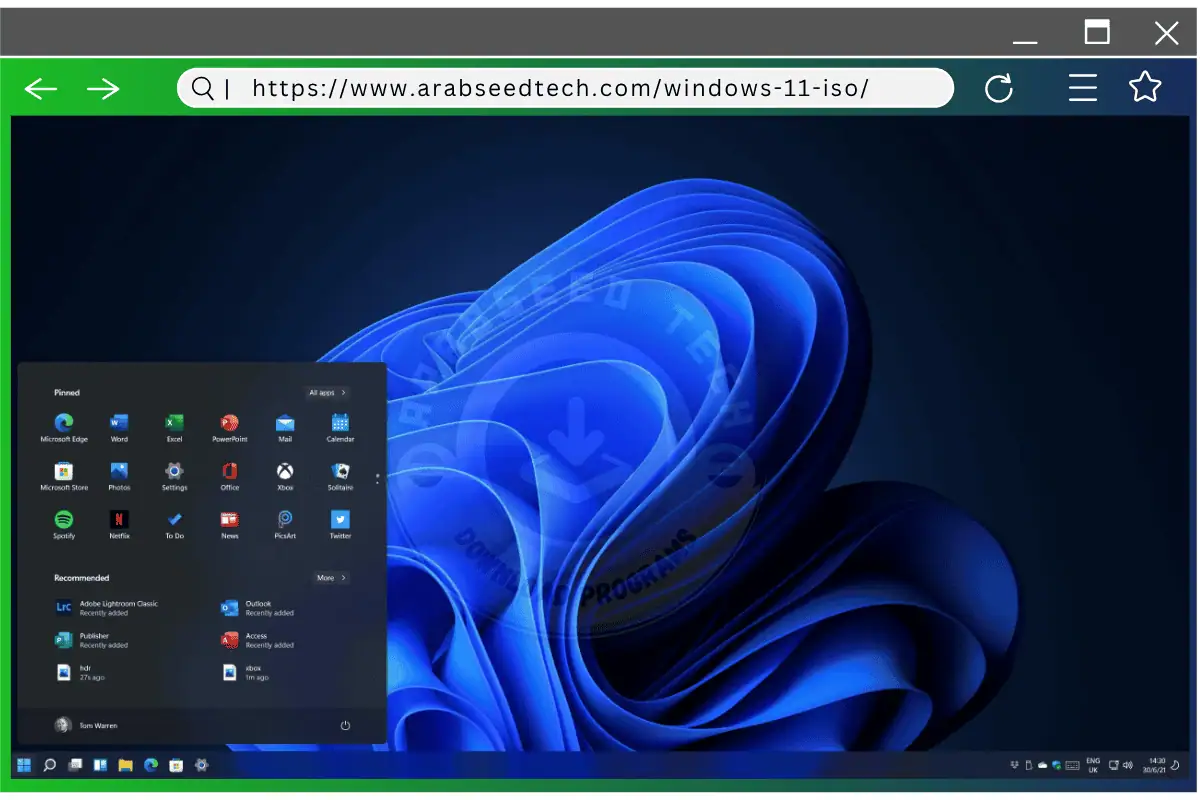1200x800 pixels.
Task: Open the pinned Twitter app
Action: [340, 520]
